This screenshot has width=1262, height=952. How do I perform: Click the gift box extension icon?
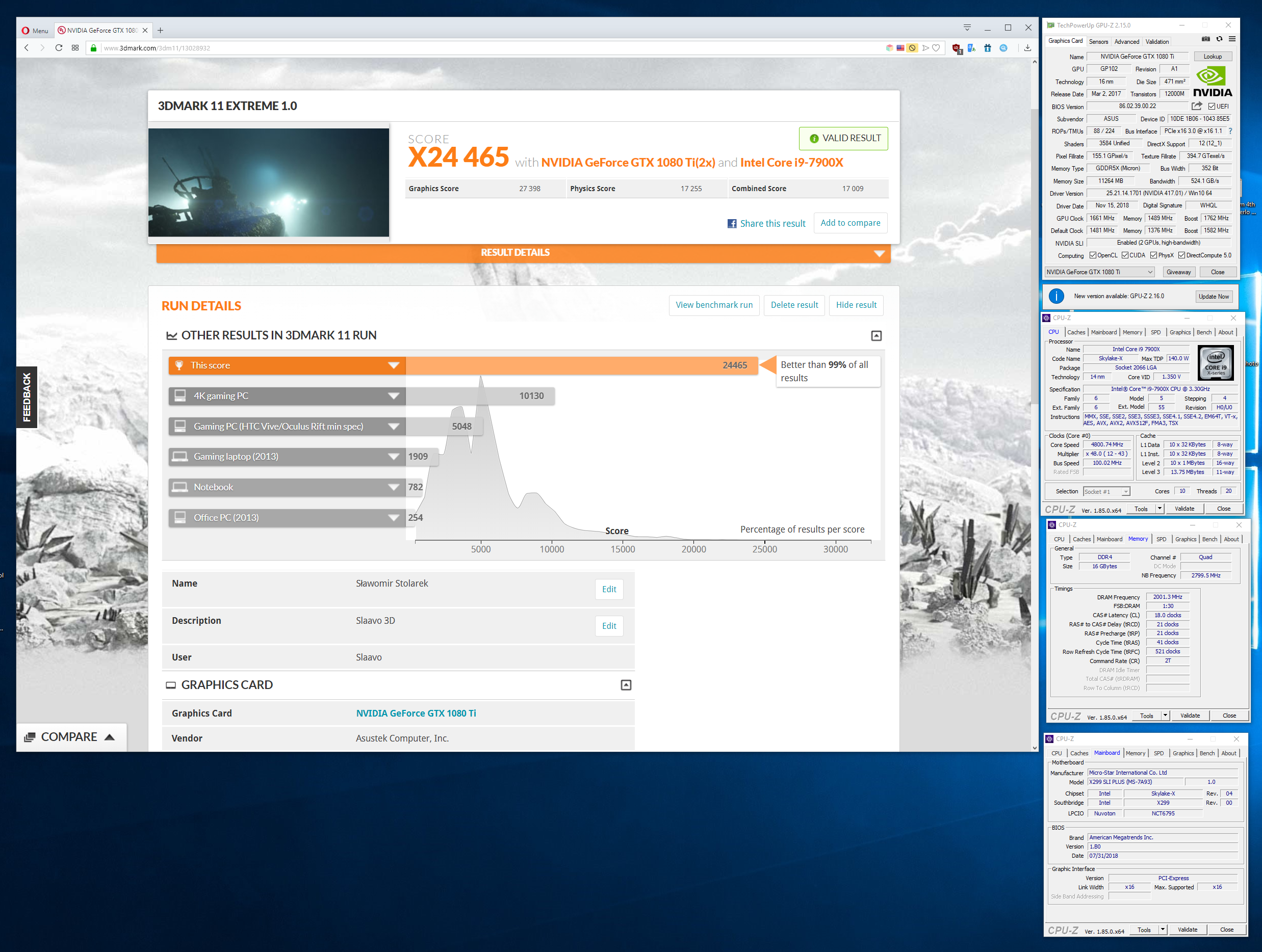(987, 48)
